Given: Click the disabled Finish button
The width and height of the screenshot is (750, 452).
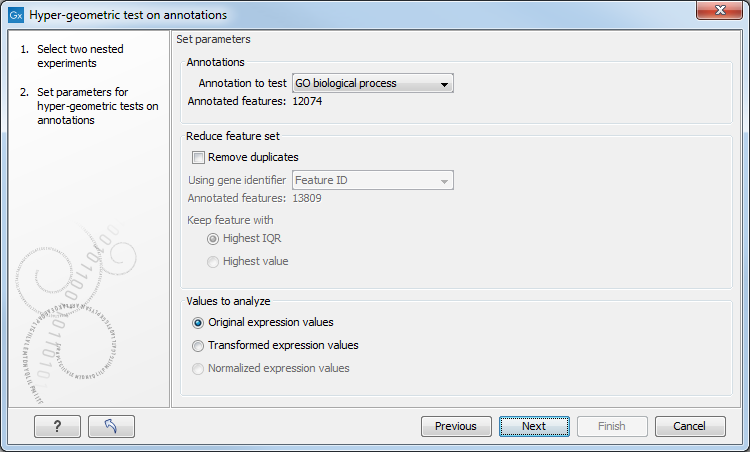Looking at the screenshot, I should [611, 426].
